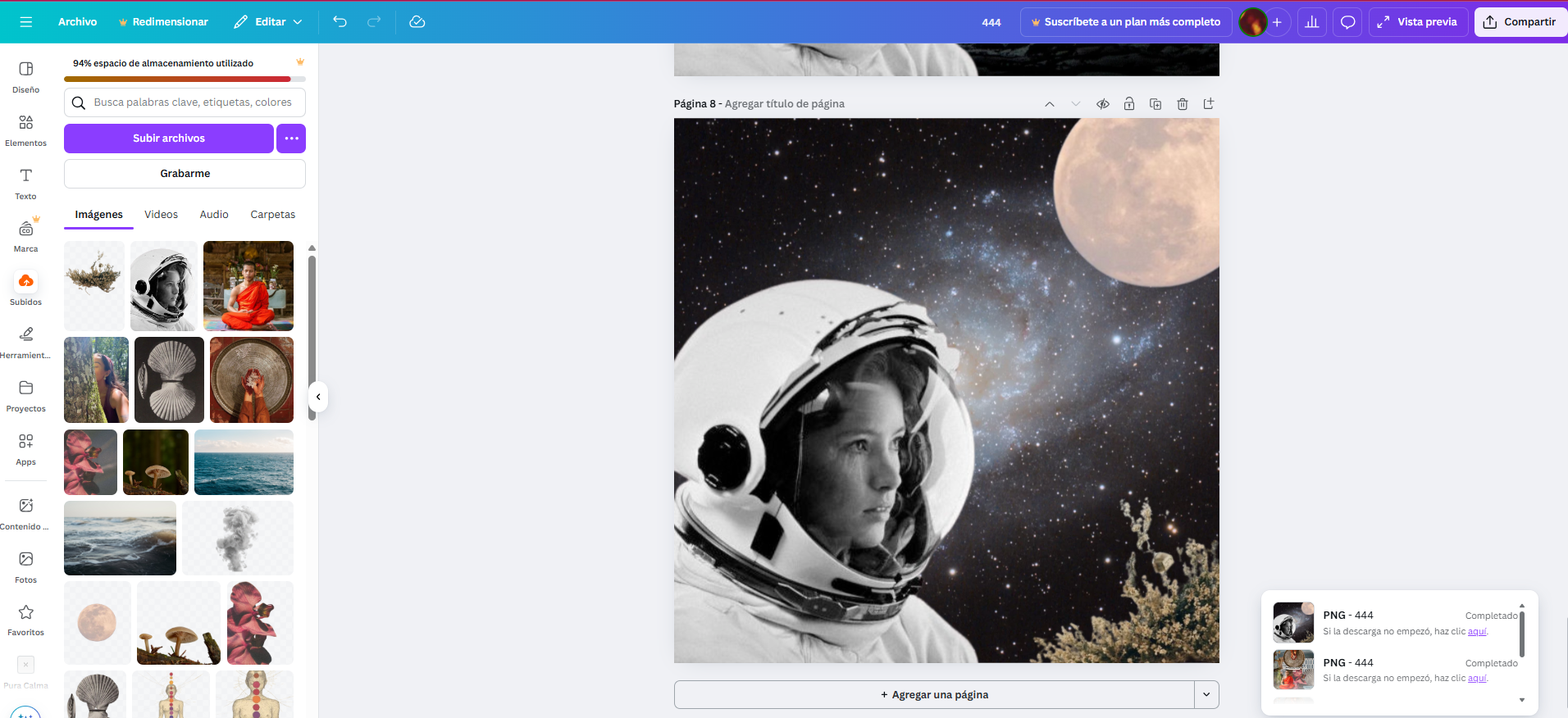This screenshot has width=1568, height=718.
Task: Delete page 8 with trash icon
Action: point(1183,104)
